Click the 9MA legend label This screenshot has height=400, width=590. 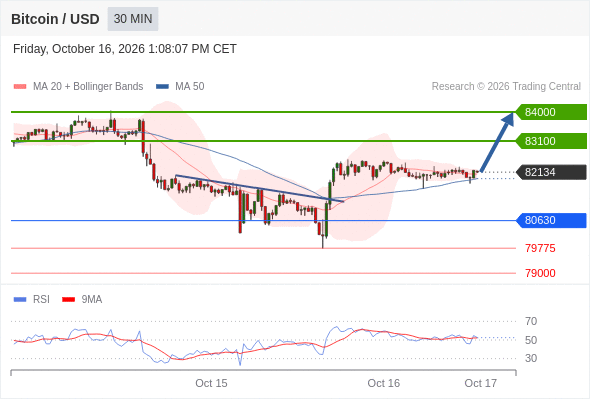pyautogui.click(x=92, y=300)
